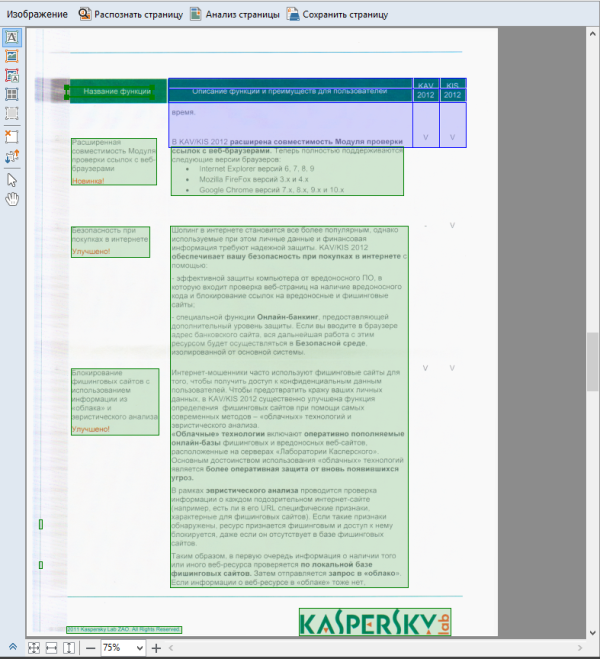Click the vertical scrollbar thumb

point(592,361)
